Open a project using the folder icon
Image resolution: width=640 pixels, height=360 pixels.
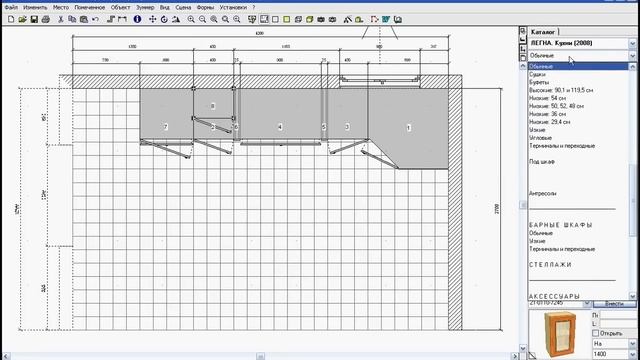pyautogui.click(x=22, y=19)
